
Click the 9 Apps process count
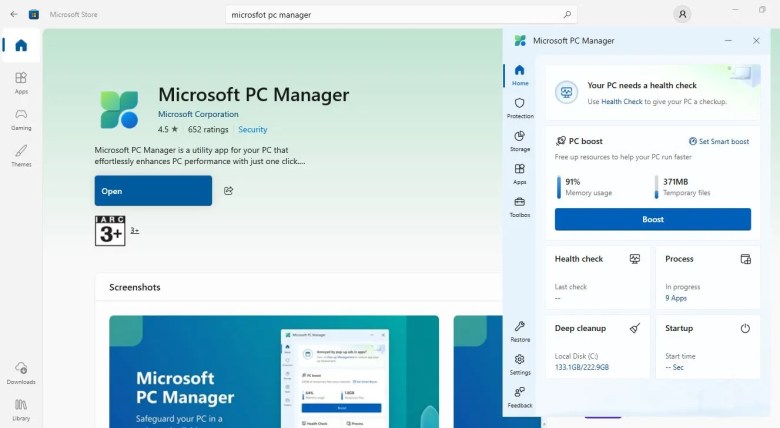676,298
